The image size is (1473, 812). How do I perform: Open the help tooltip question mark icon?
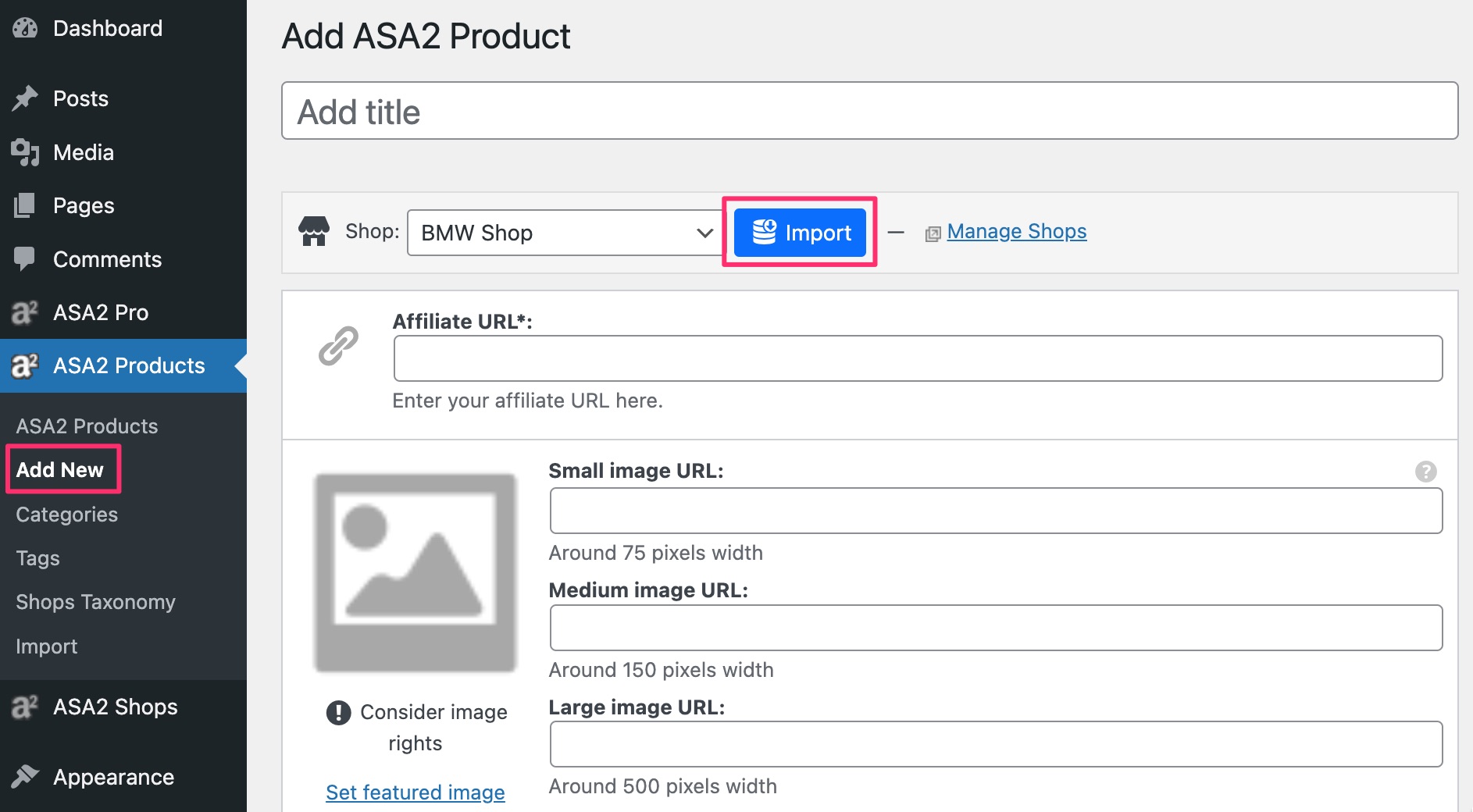(1426, 471)
